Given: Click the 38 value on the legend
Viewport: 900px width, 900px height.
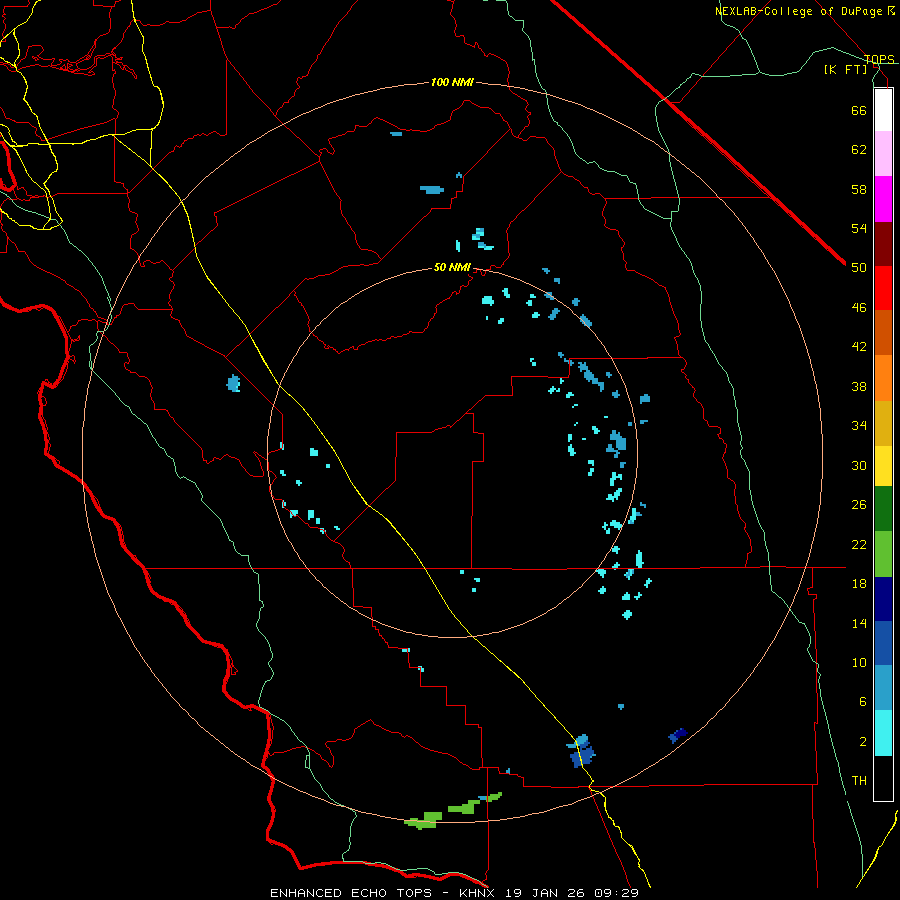Looking at the screenshot, I should pyautogui.click(x=859, y=386).
